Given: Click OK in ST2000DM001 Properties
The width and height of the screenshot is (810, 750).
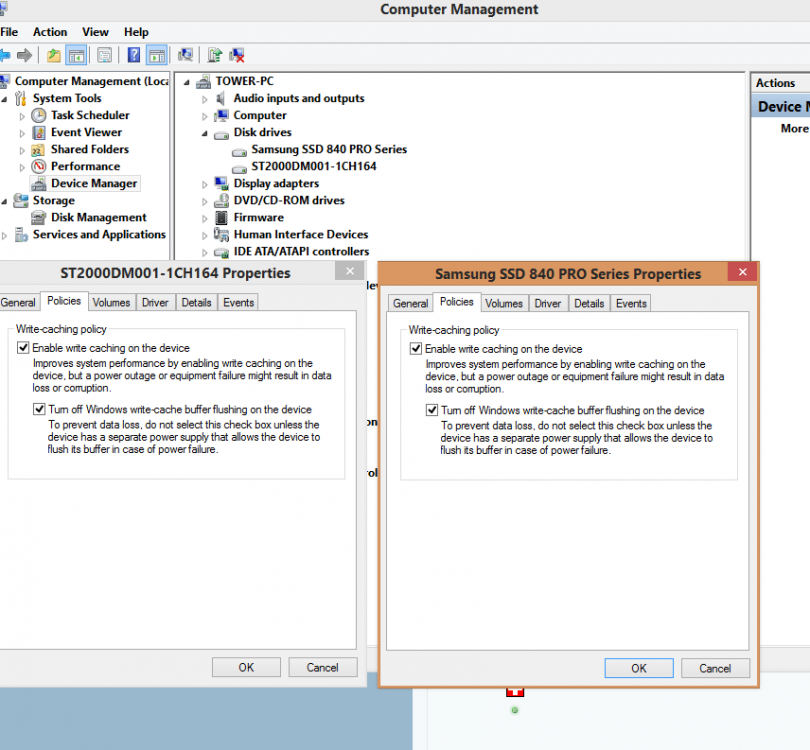Looking at the screenshot, I should (246, 667).
